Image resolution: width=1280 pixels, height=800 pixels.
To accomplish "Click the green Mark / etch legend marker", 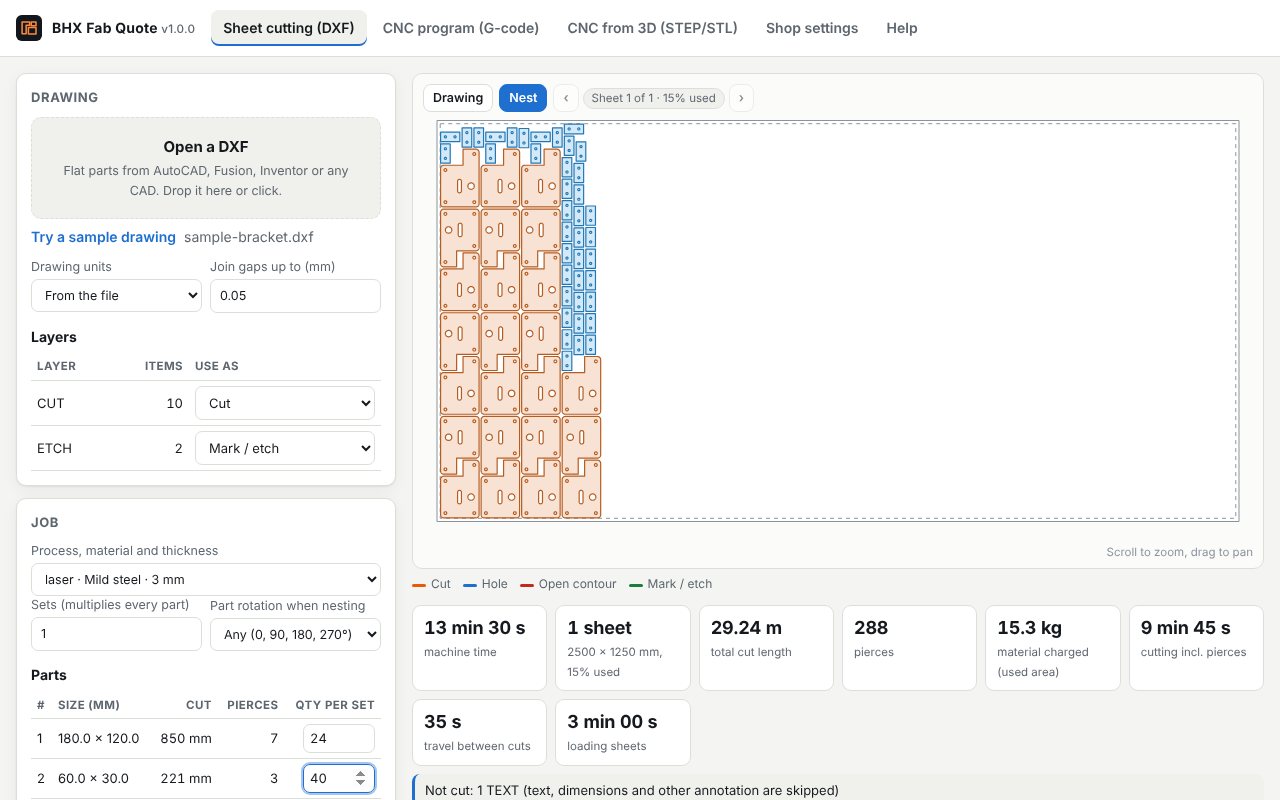I will click(x=636, y=584).
